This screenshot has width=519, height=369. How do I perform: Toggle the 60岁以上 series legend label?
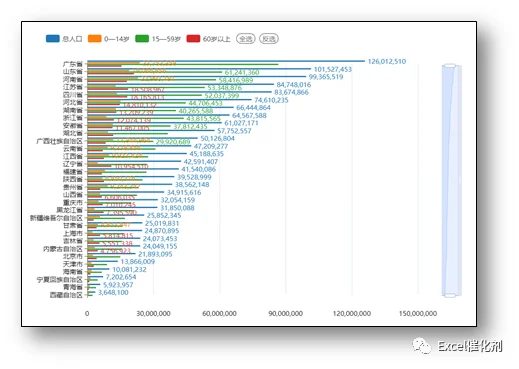216,39
